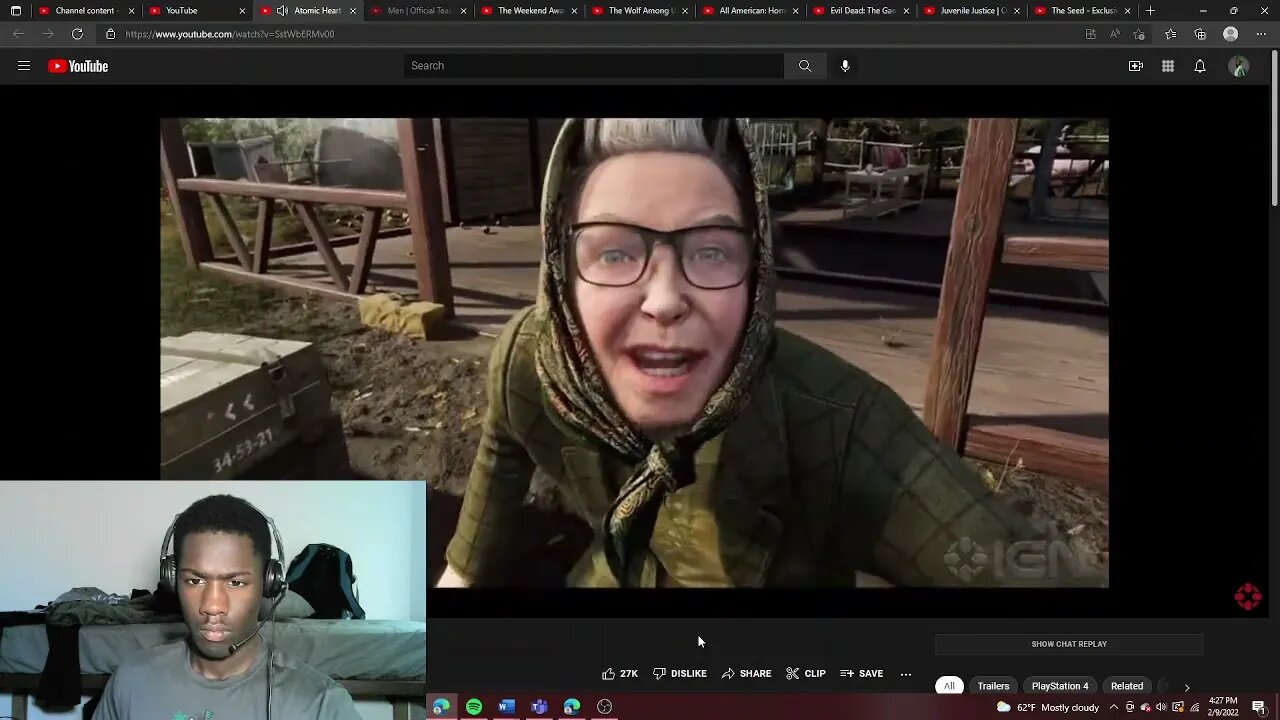Switch to the YouTube browser tab
This screenshot has width=1280, height=720.
click(195, 11)
